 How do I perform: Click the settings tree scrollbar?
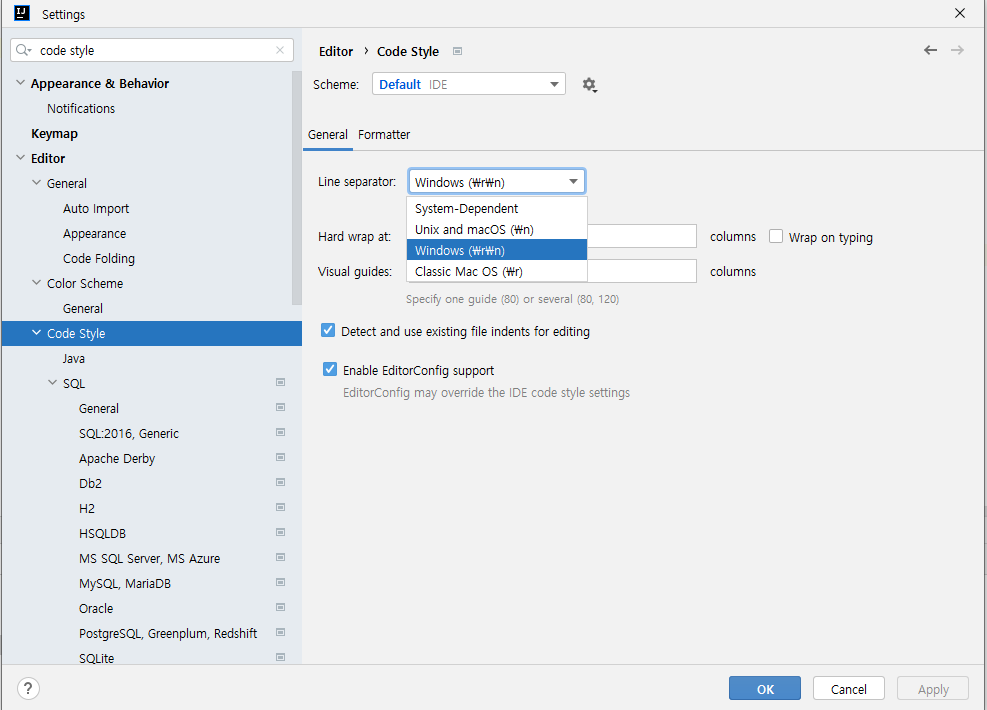[296, 188]
